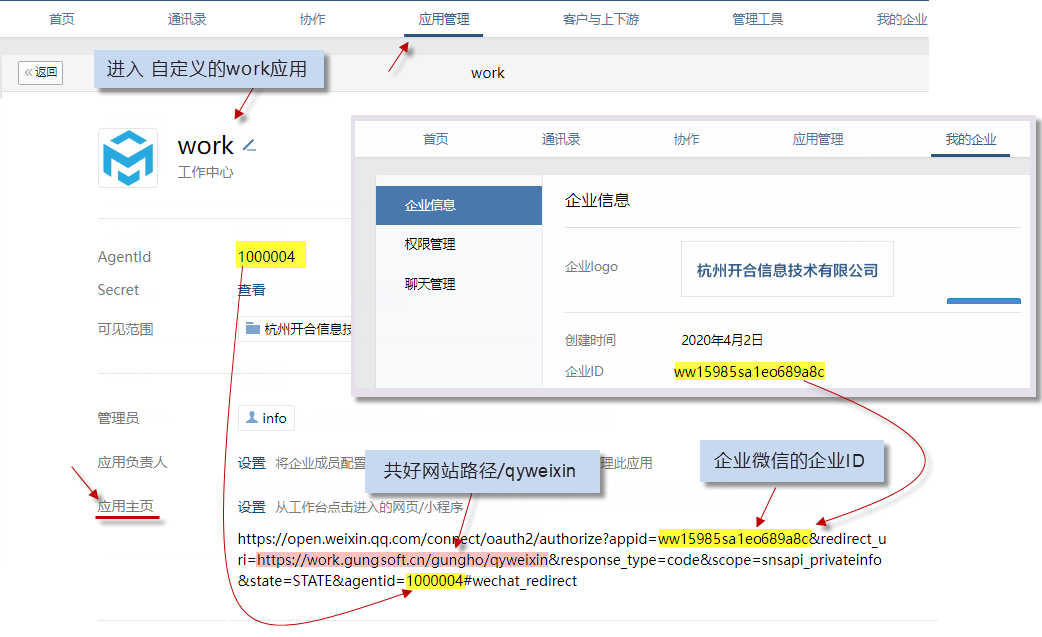Viewport: 1042px width, 637px height.
Task: Open 应用管理 tab in the outer top navigation
Action: pyautogui.click(x=443, y=19)
